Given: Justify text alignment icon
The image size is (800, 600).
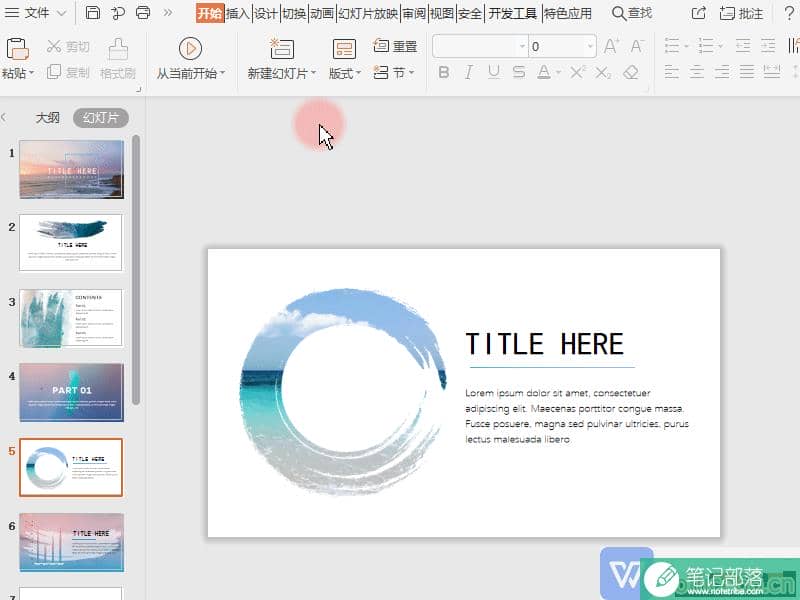Looking at the screenshot, I should 747,72.
